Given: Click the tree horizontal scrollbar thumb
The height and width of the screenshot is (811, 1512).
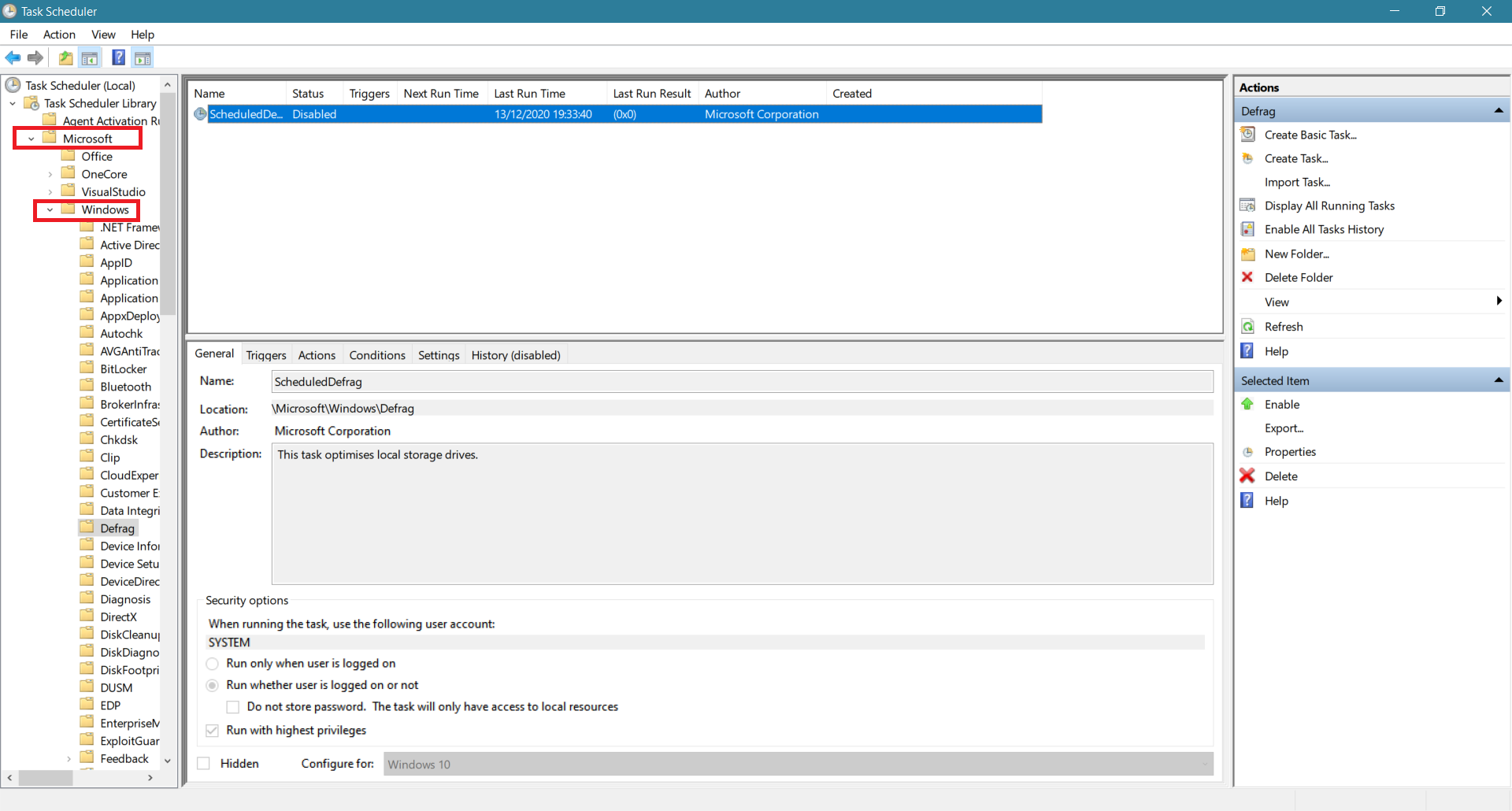Looking at the screenshot, I should tap(46, 778).
